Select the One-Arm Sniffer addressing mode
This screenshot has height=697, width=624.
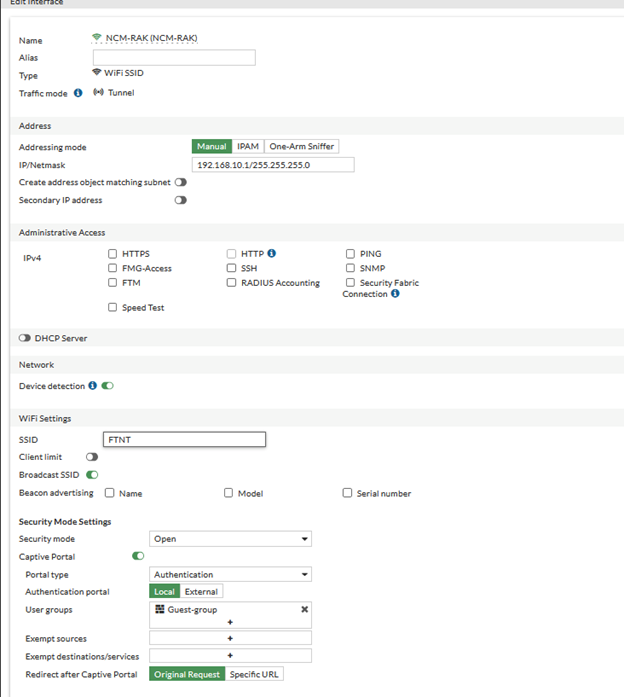tap(301, 147)
